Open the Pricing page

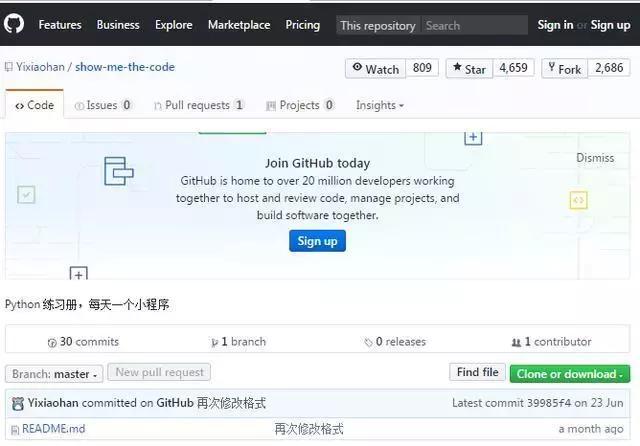click(x=302, y=25)
